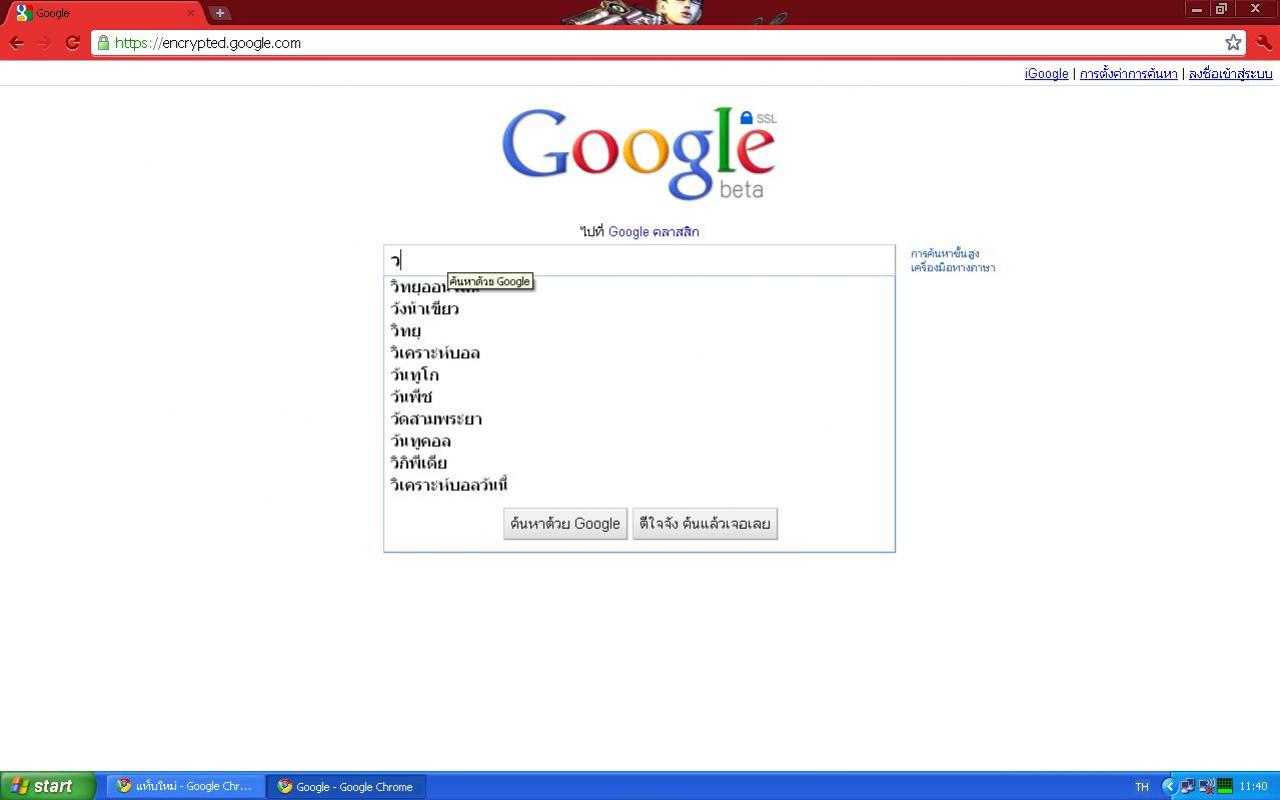This screenshot has height=800, width=1280.
Task: Switch to the Google - Google Chrome taskbar button
Action: tap(346, 786)
